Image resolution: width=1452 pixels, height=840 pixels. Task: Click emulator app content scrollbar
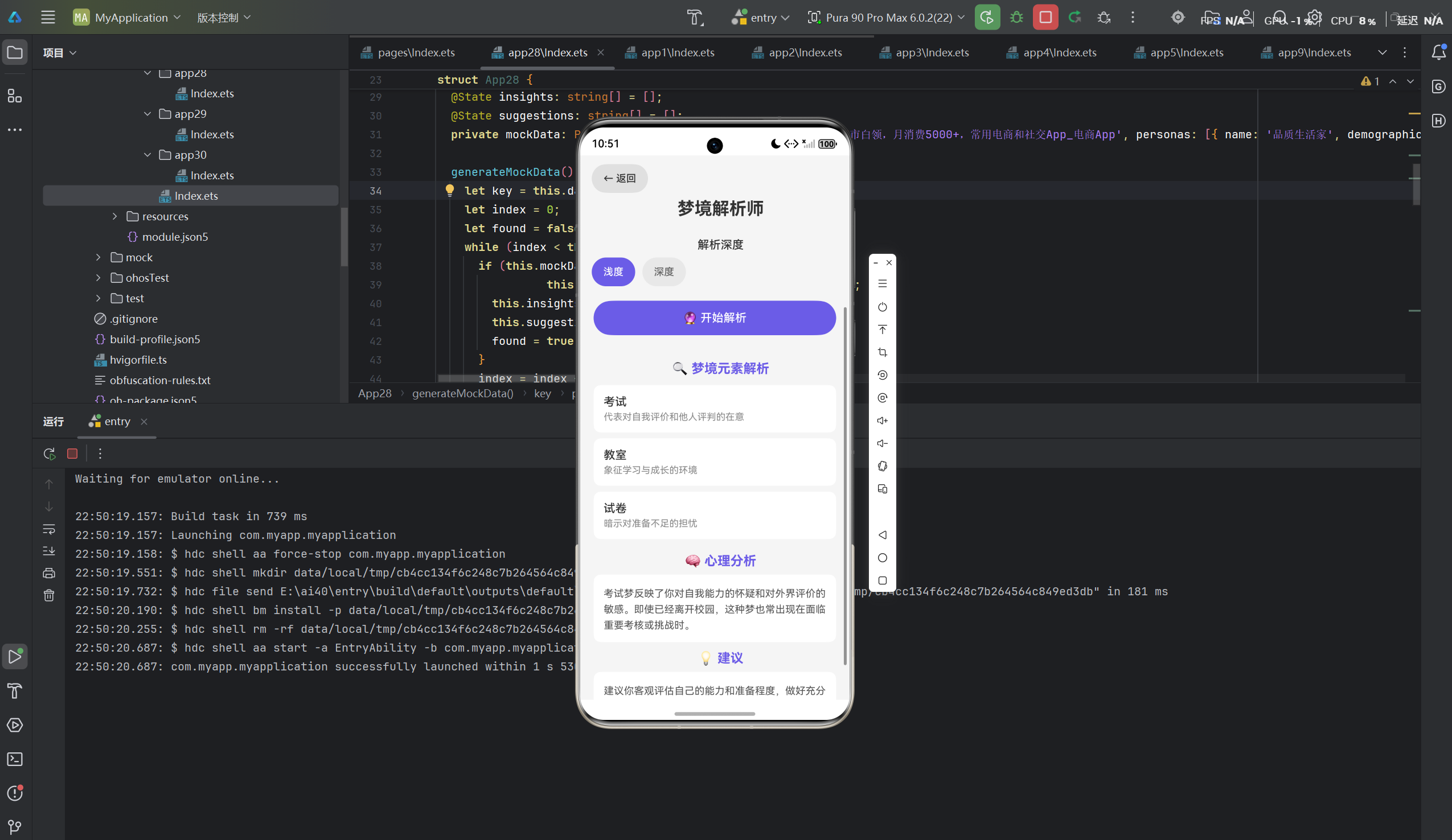coord(844,487)
